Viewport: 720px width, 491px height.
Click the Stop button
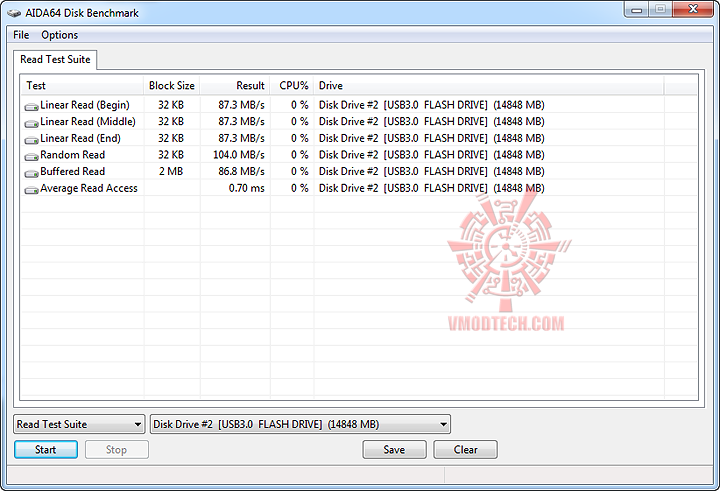click(117, 450)
